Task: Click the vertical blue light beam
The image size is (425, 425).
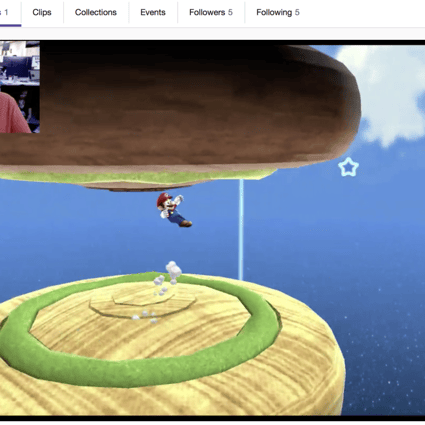Action: coord(241,230)
